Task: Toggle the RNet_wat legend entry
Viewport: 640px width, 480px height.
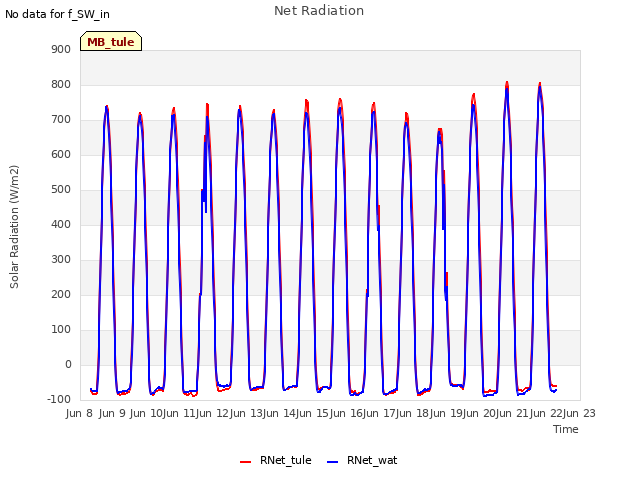Action: 362,460
